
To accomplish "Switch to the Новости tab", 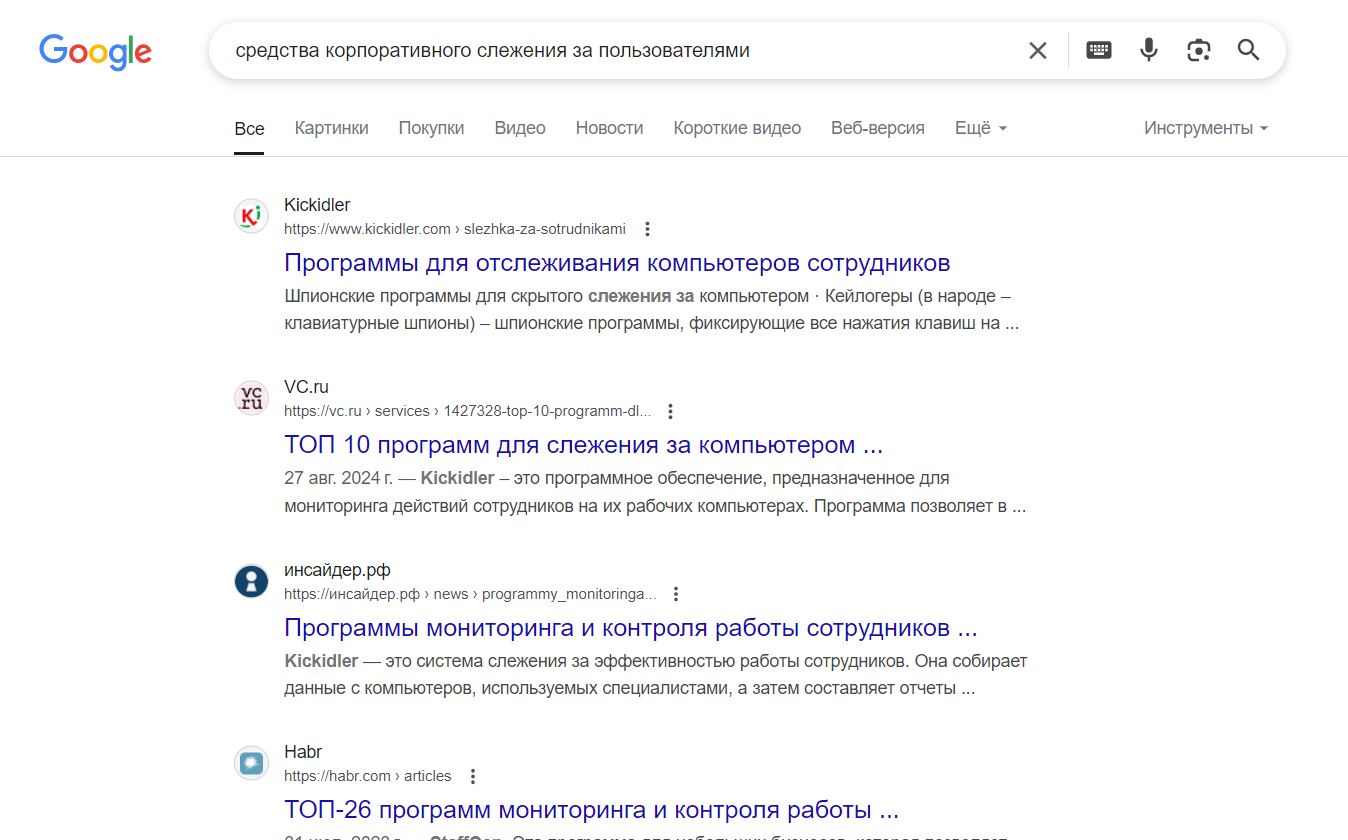I will 610,128.
